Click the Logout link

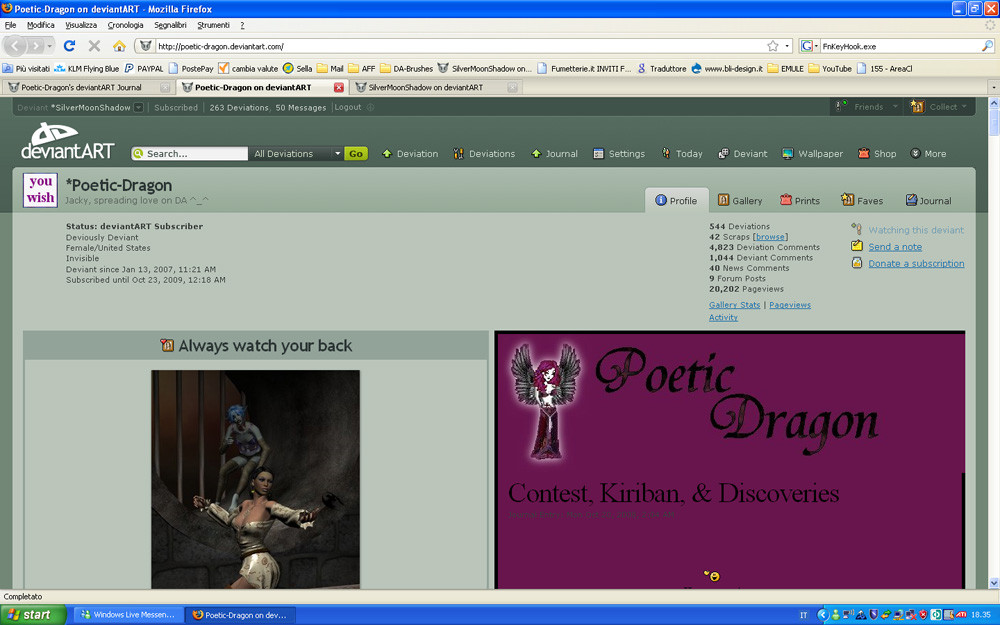(x=348, y=107)
